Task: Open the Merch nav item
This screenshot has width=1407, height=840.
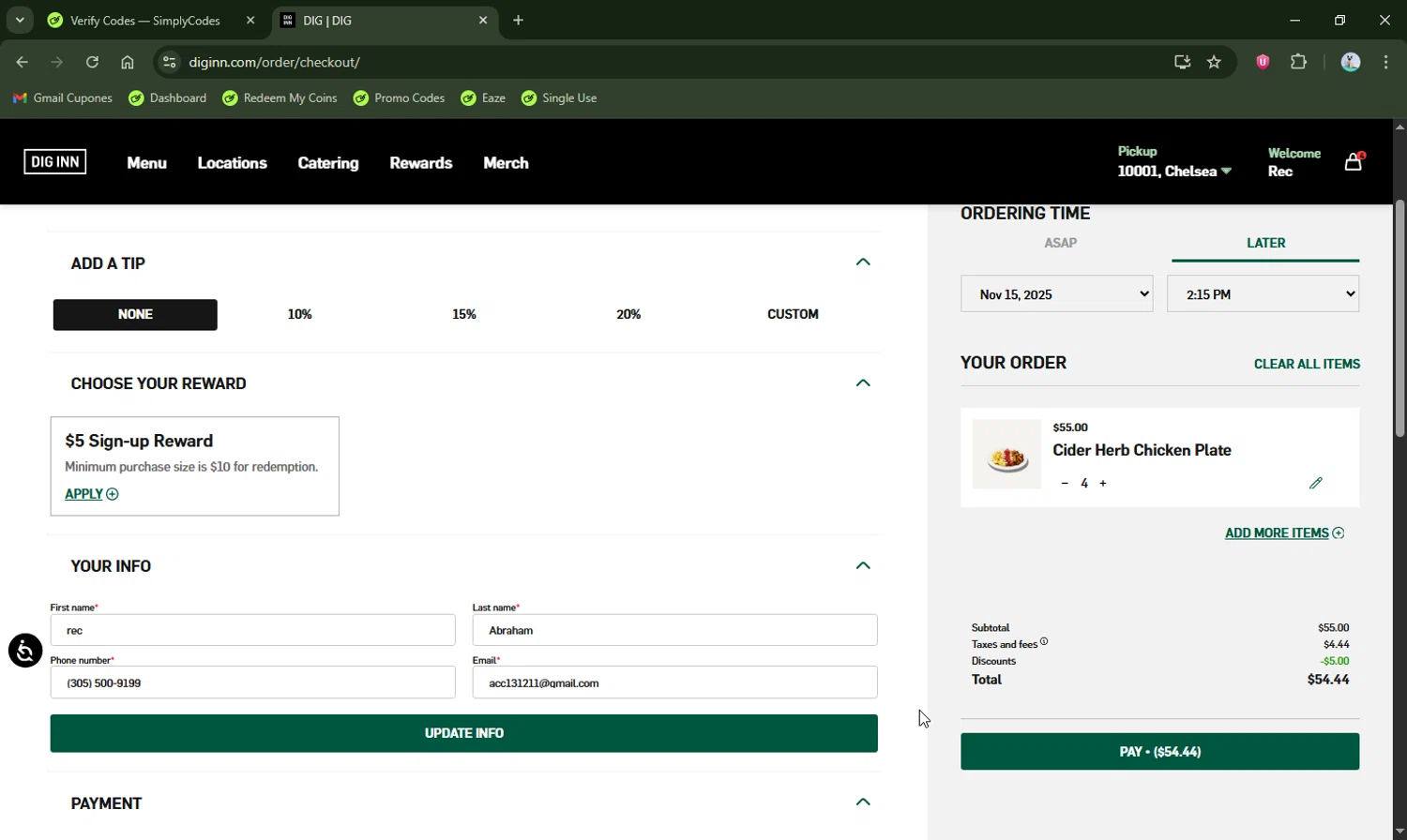Action: pyautogui.click(x=506, y=163)
